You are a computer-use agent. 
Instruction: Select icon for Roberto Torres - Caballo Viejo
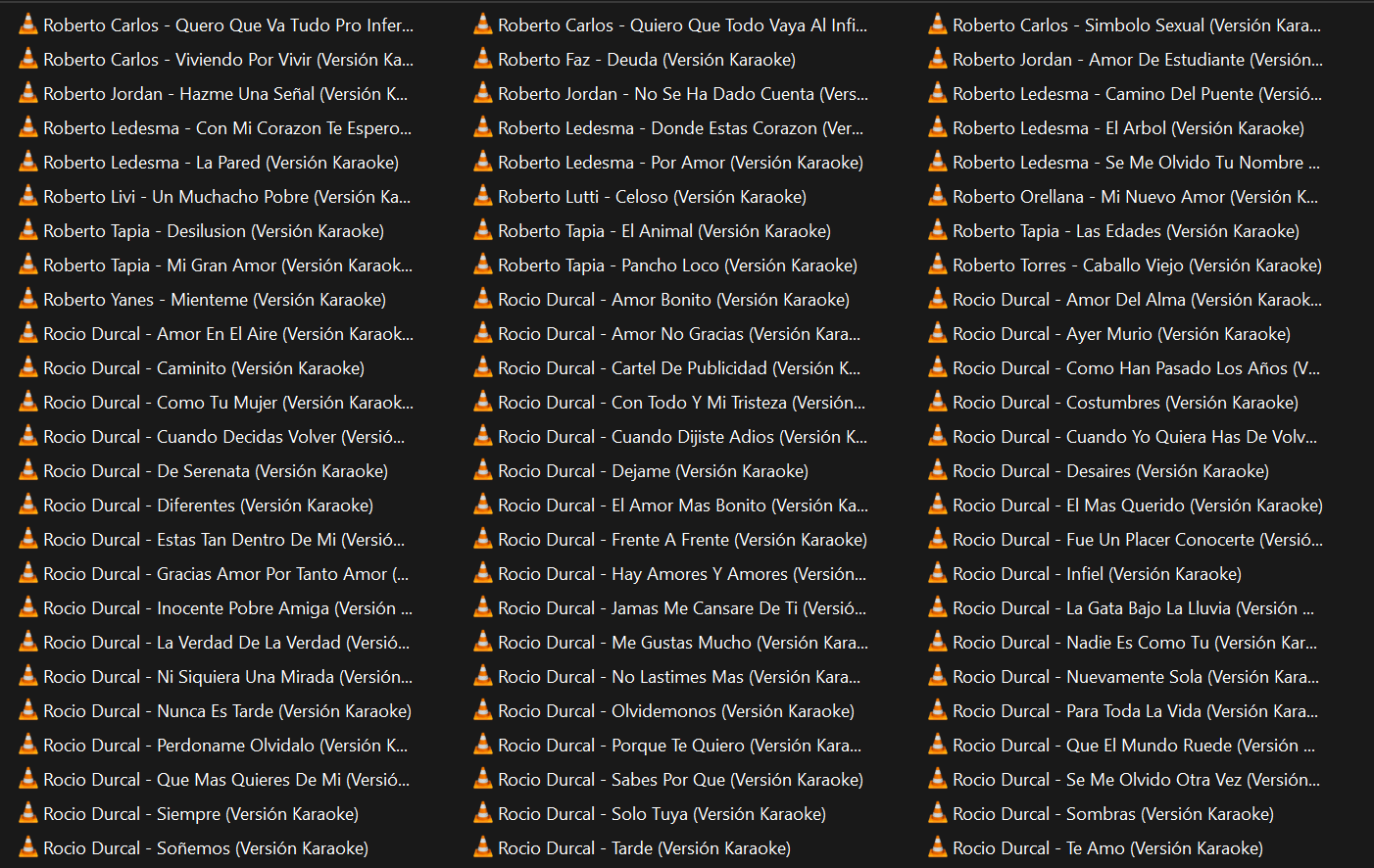pos(938,265)
